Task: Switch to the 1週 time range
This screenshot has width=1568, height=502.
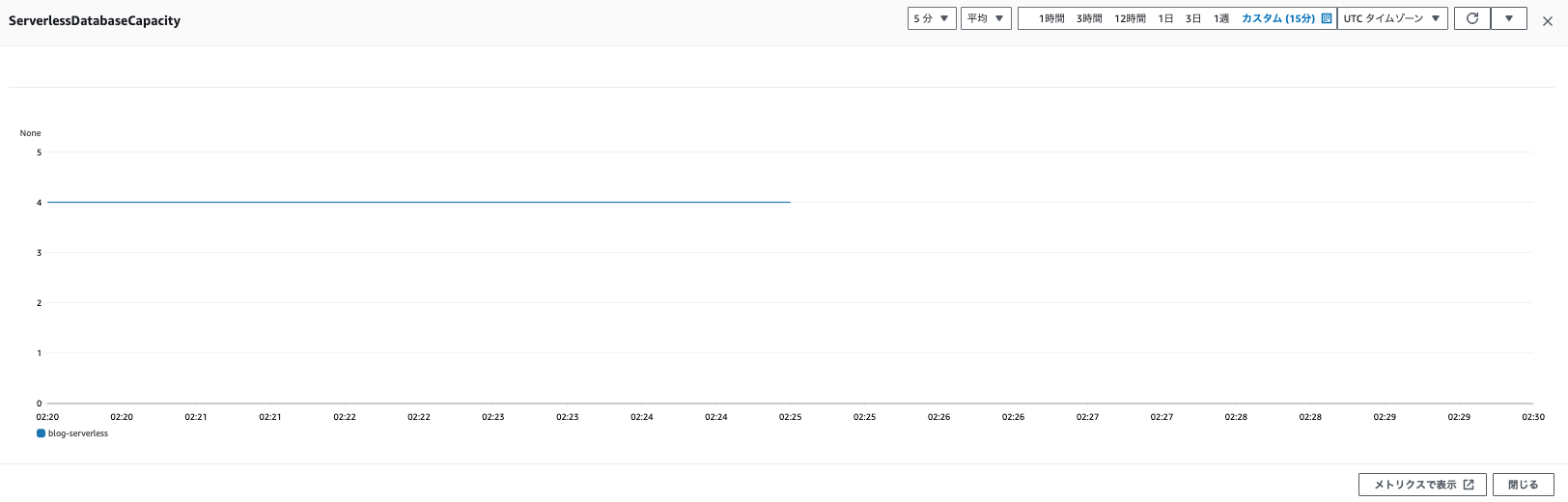Action: [x=1221, y=18]
